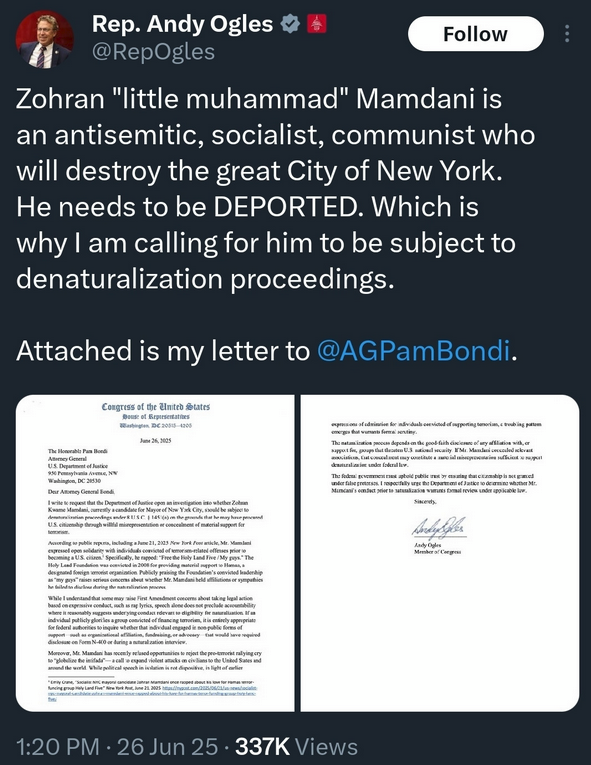Enlarge the first letter page image

coord(155,553)
